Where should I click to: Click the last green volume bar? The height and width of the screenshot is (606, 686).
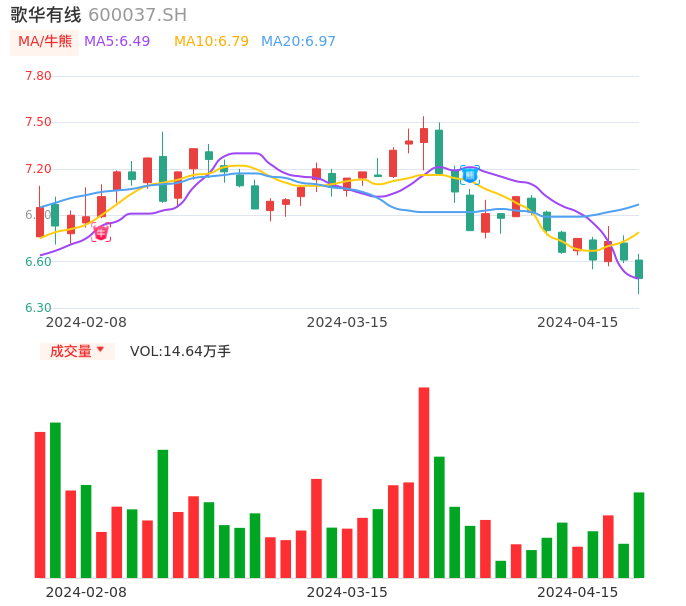639,535
